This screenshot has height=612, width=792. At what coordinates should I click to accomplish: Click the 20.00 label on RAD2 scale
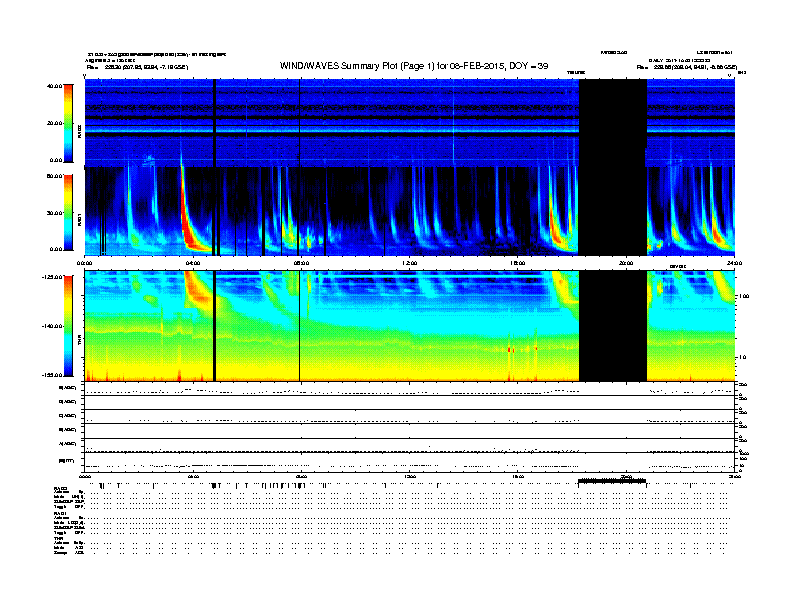click(54, 123)
